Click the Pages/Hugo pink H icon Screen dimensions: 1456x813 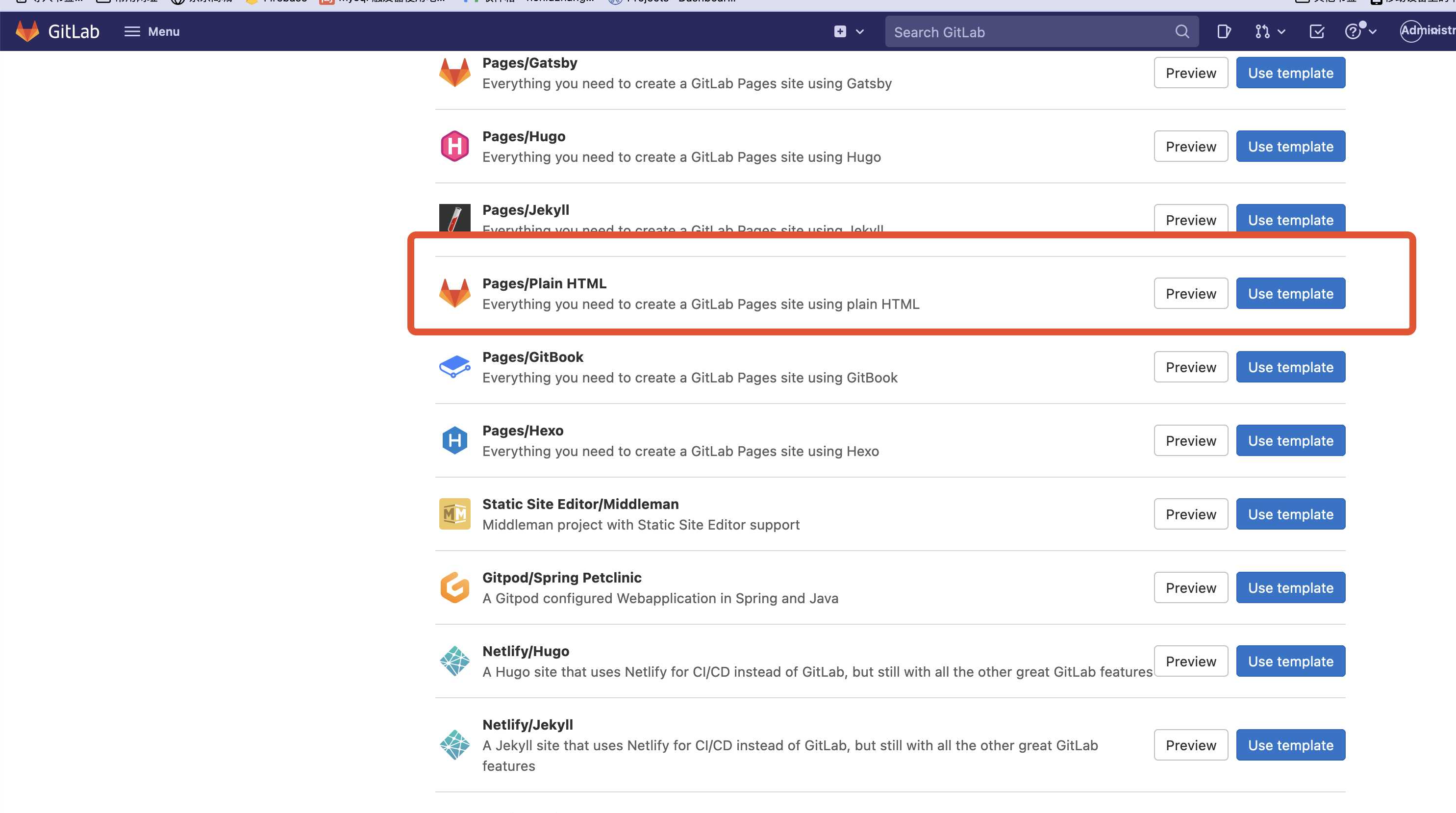coord(454,146)
